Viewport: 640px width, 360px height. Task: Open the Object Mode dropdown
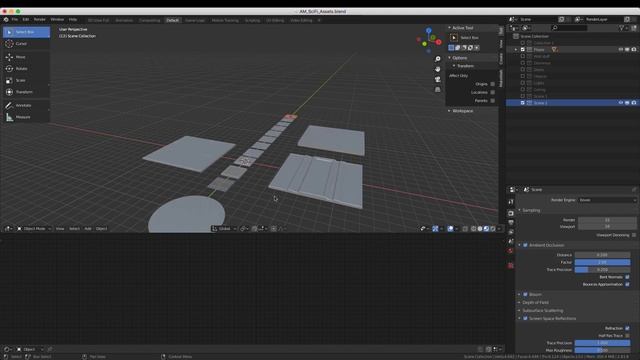click(34, 229)
